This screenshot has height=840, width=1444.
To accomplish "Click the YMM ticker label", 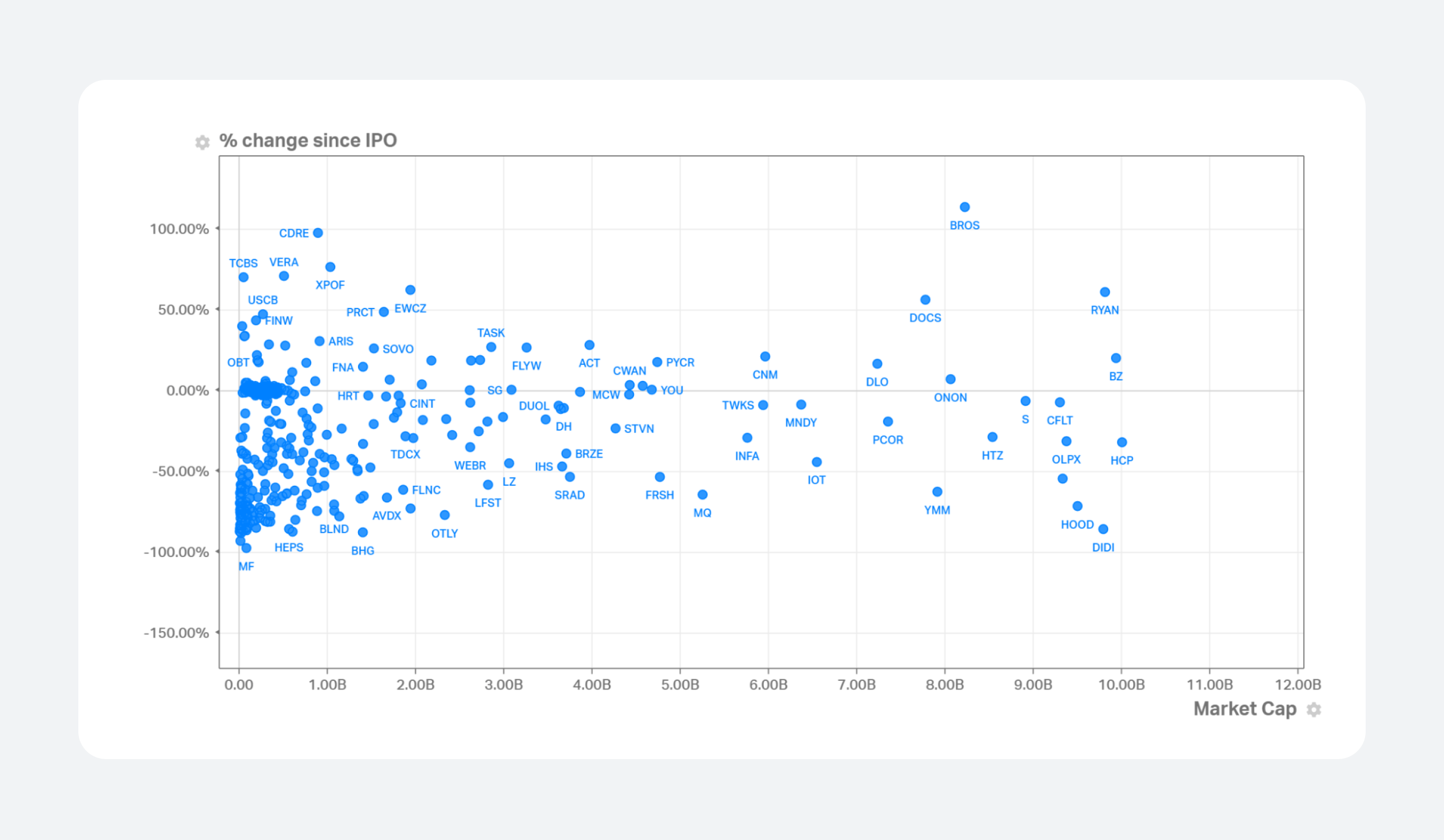I will point(937,510).
